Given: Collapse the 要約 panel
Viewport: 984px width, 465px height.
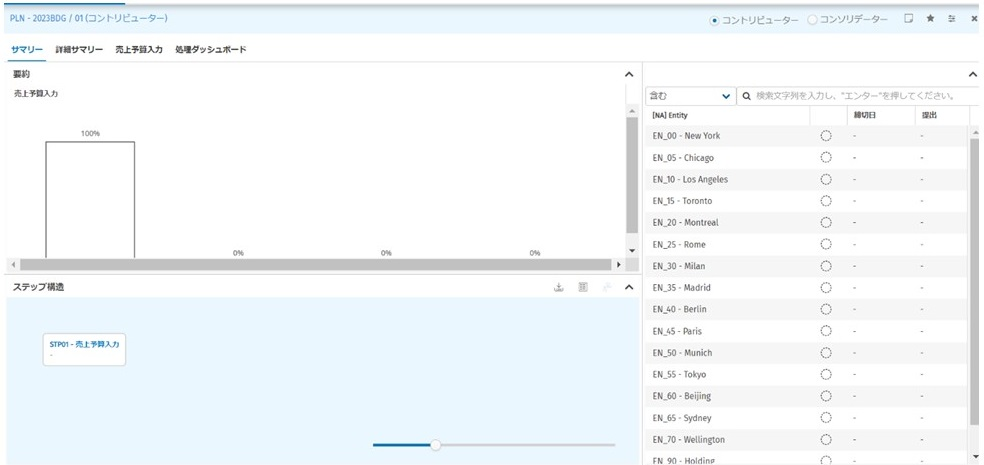Looking at the screenshot, I should (629, 74).
